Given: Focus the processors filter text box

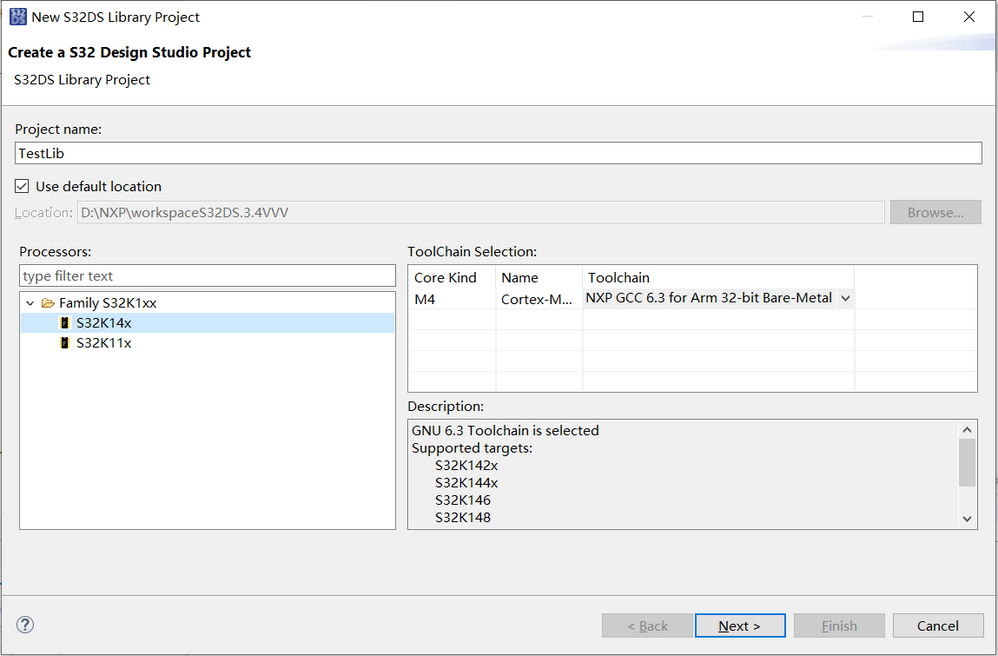Looking at the screenshot, I should point(208,276).
